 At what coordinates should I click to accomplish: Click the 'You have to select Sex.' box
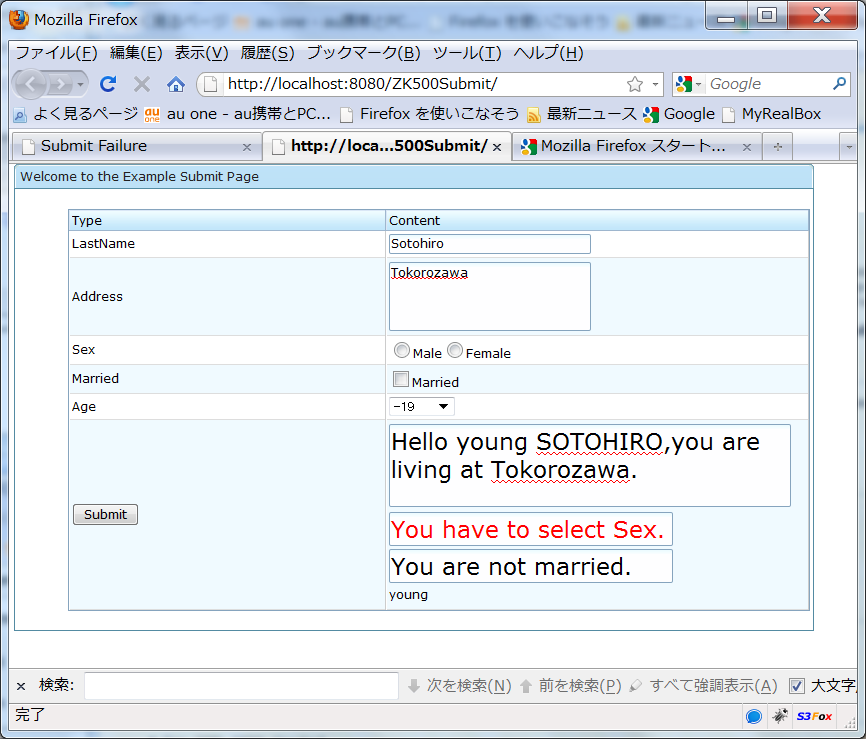point(531,529)
